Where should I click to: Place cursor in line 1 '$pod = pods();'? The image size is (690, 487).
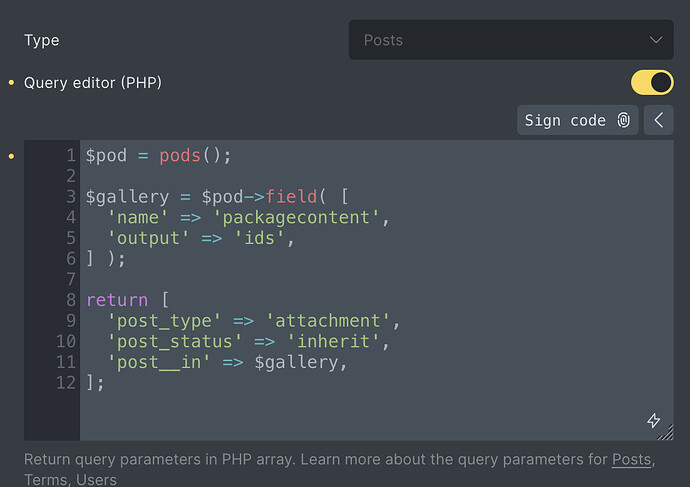pos(158,156)
